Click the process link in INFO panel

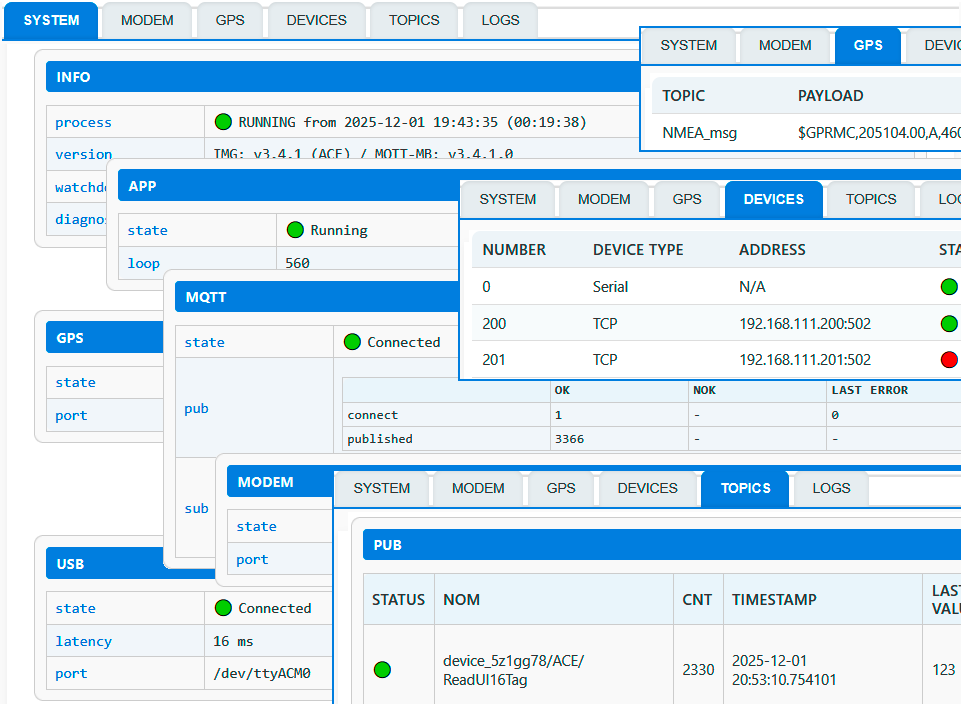click(83, 121)
